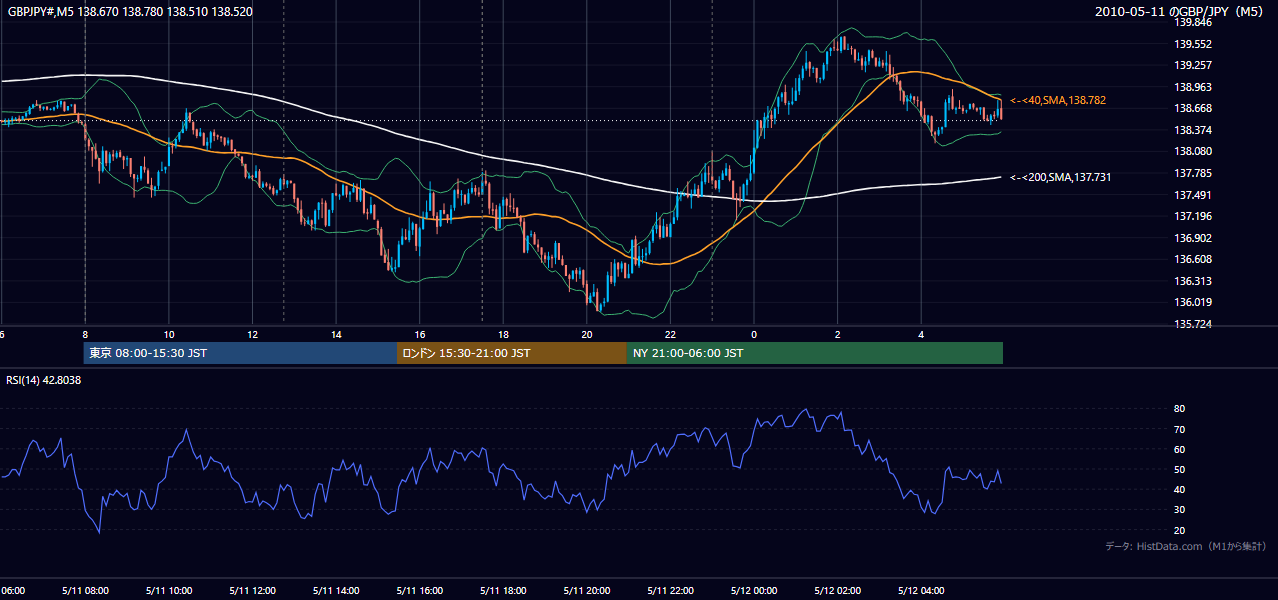Viewport: 1278px width, 600px height.
Task: Click the hour tick 14 under the price chart
Action: (x=336, y=334)
